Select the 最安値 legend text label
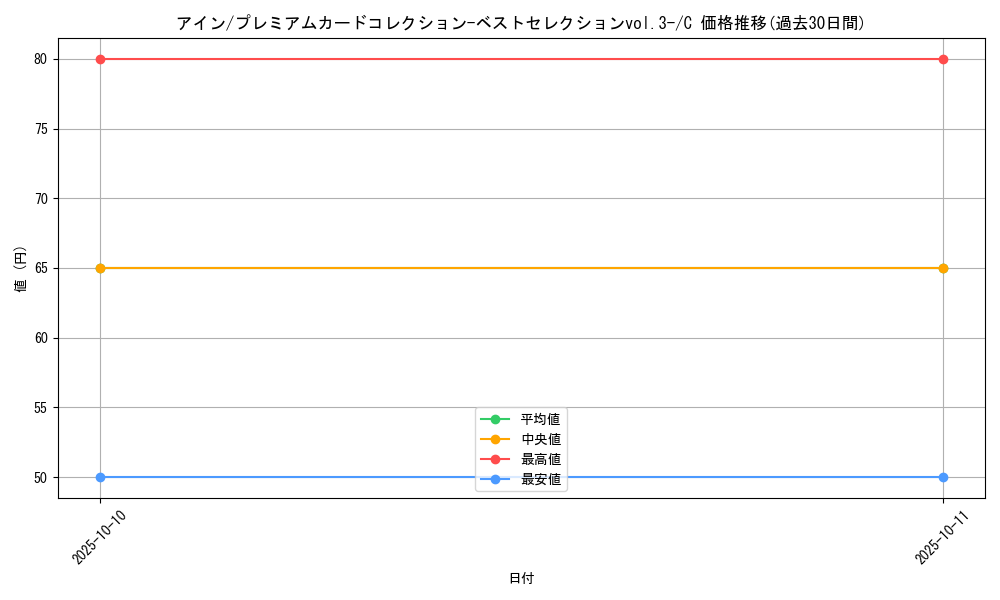The height and width of the screenshot is (600, 1000). pos(540,479)
